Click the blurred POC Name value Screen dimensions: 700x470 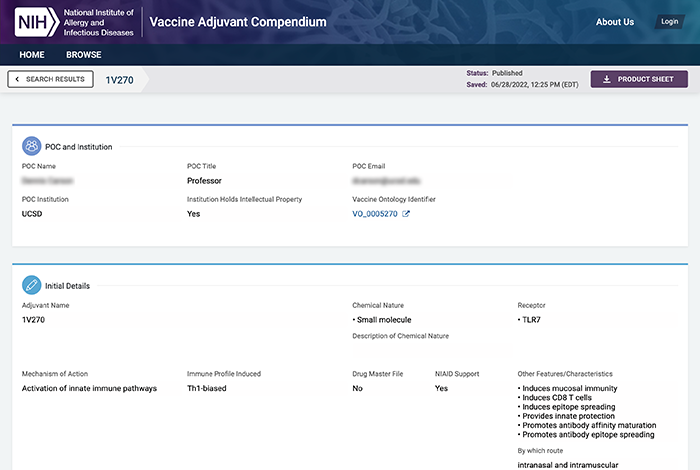point(47,181)
